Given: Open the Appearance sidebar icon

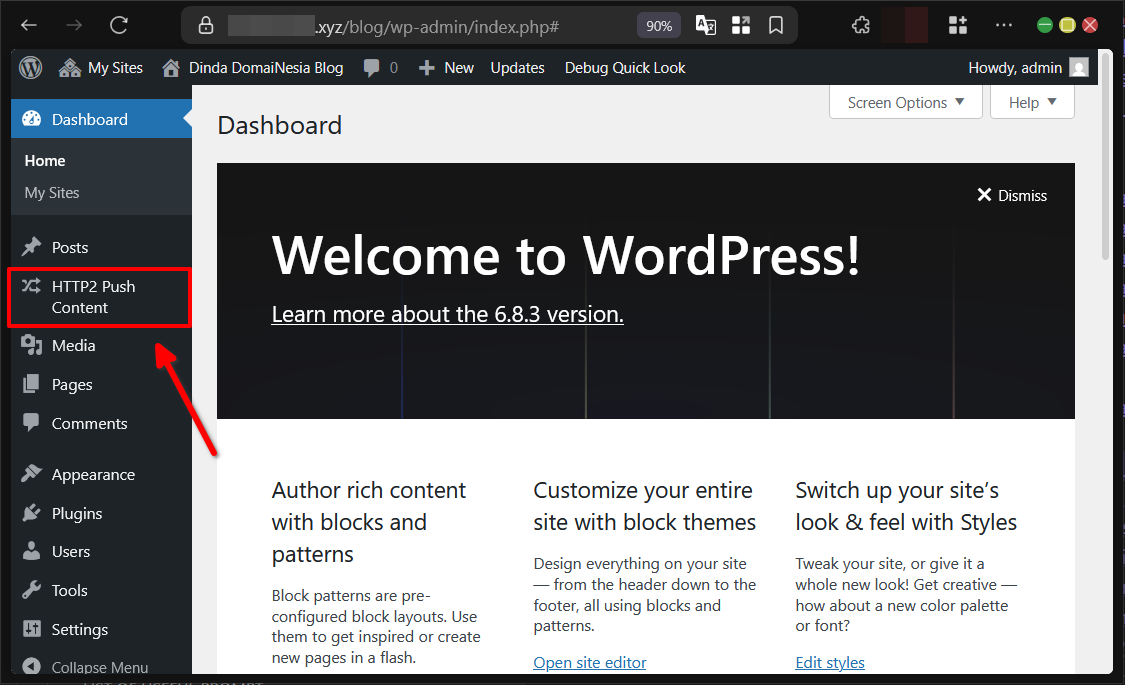Looking at the screenshot, I should (x=33, y=474).
